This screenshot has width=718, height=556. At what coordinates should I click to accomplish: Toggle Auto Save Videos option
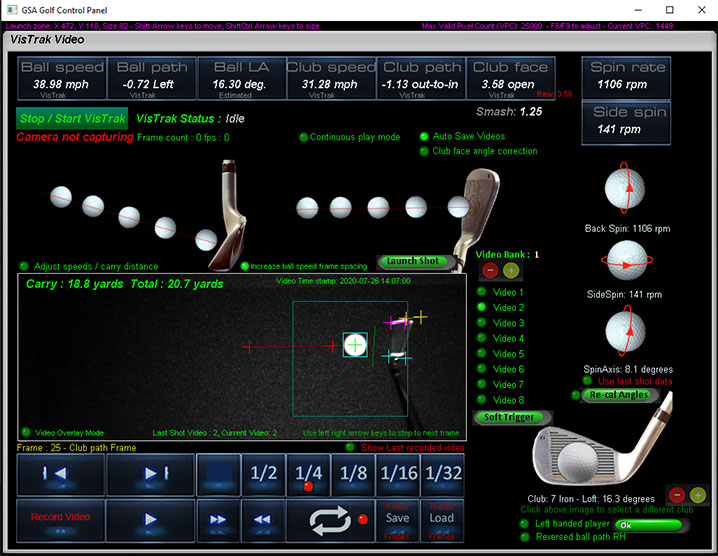click(424, 136)
